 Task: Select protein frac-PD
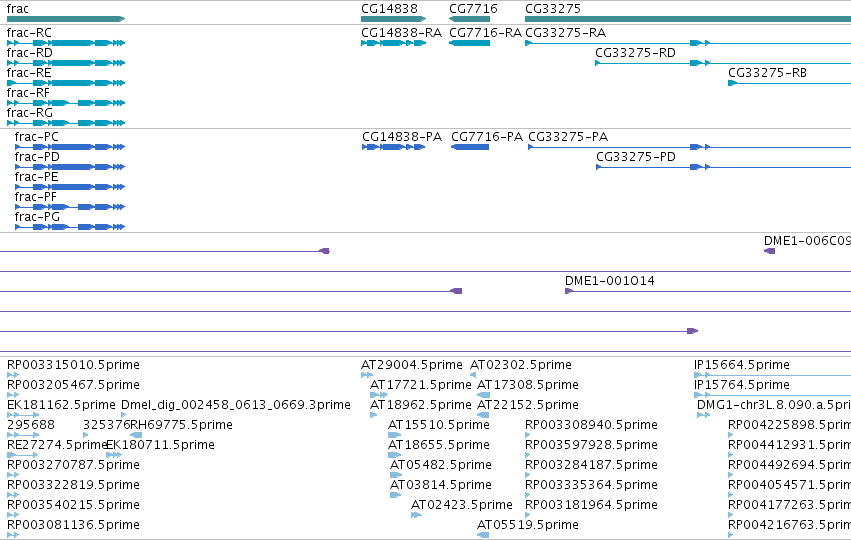click(70, 167)
